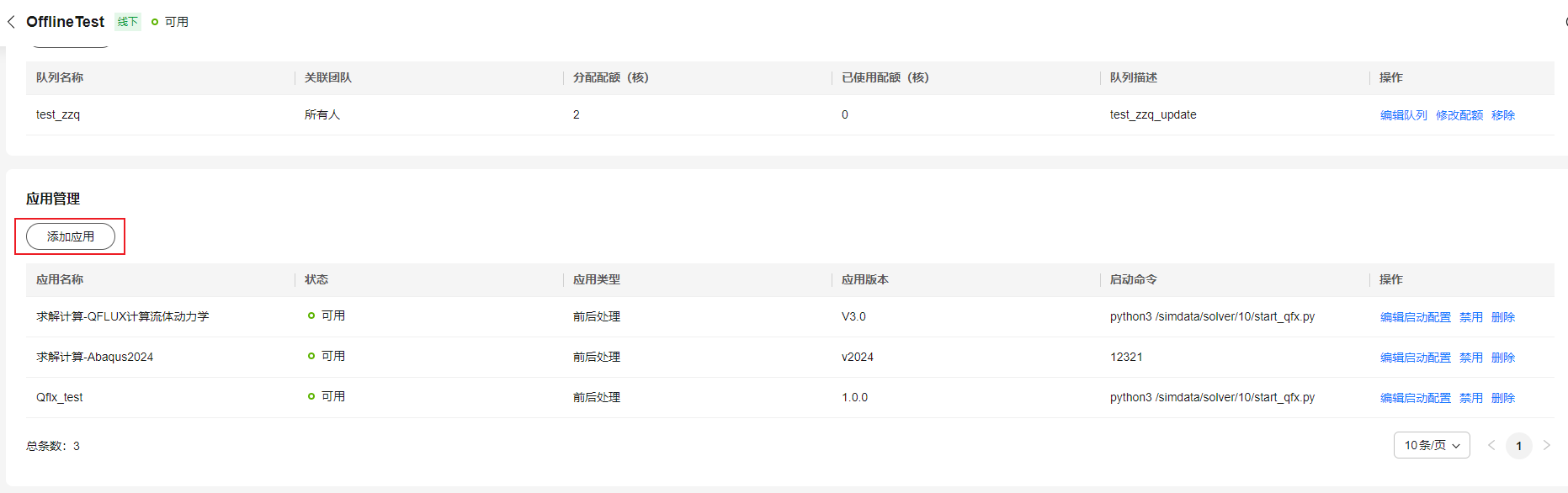Viewport: 1568px width, 493px height.
Task: Delete the QFLUX application row
Action: point(1503,317)
